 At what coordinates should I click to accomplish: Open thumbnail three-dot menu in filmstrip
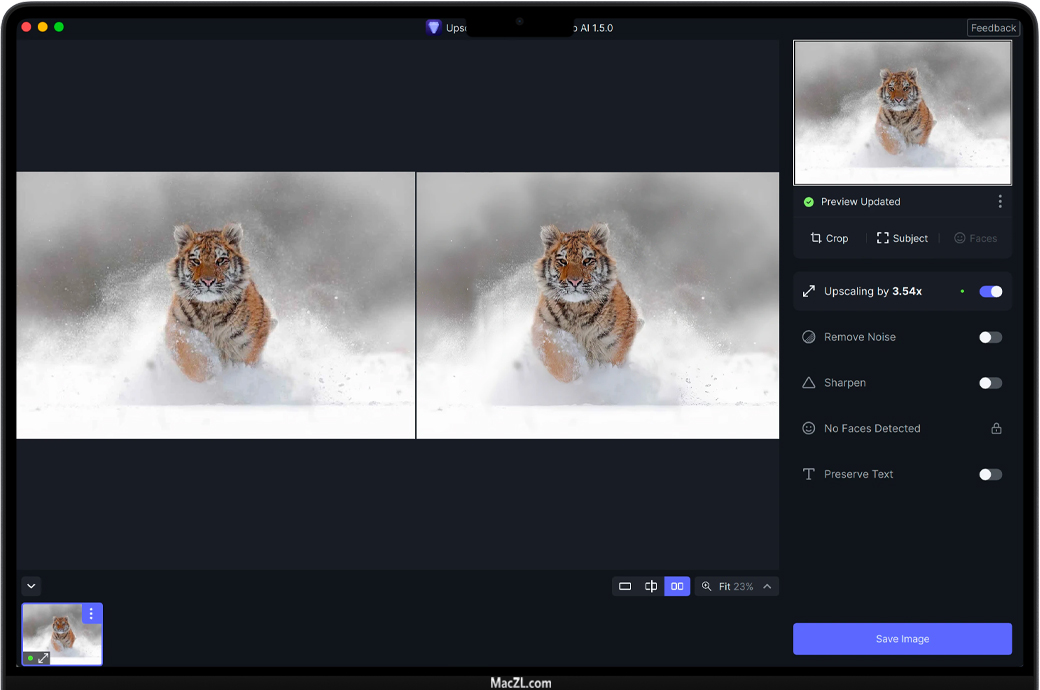91,614
